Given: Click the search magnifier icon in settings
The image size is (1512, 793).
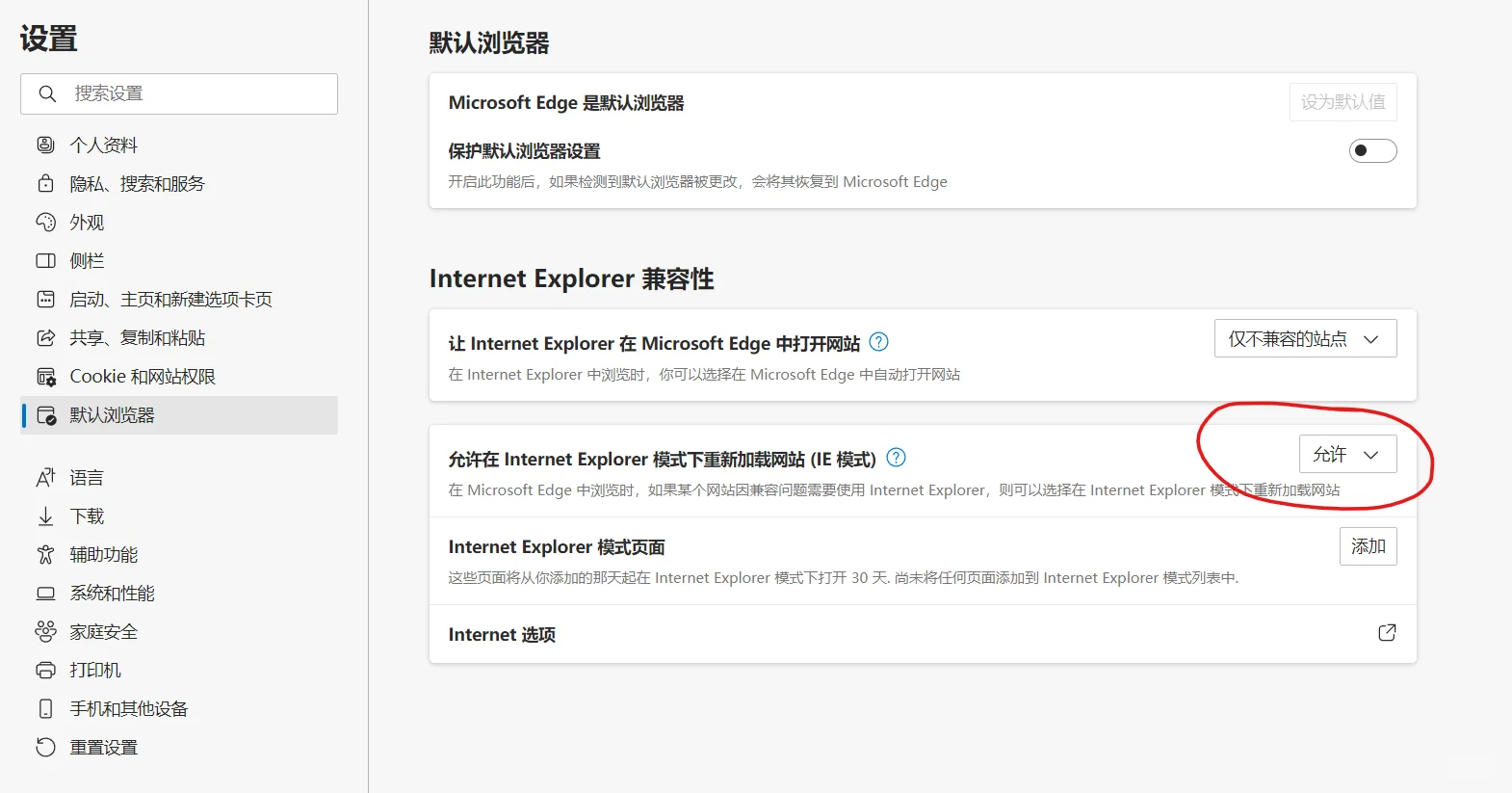Looking at the screenshot, I should coord(47,93).
